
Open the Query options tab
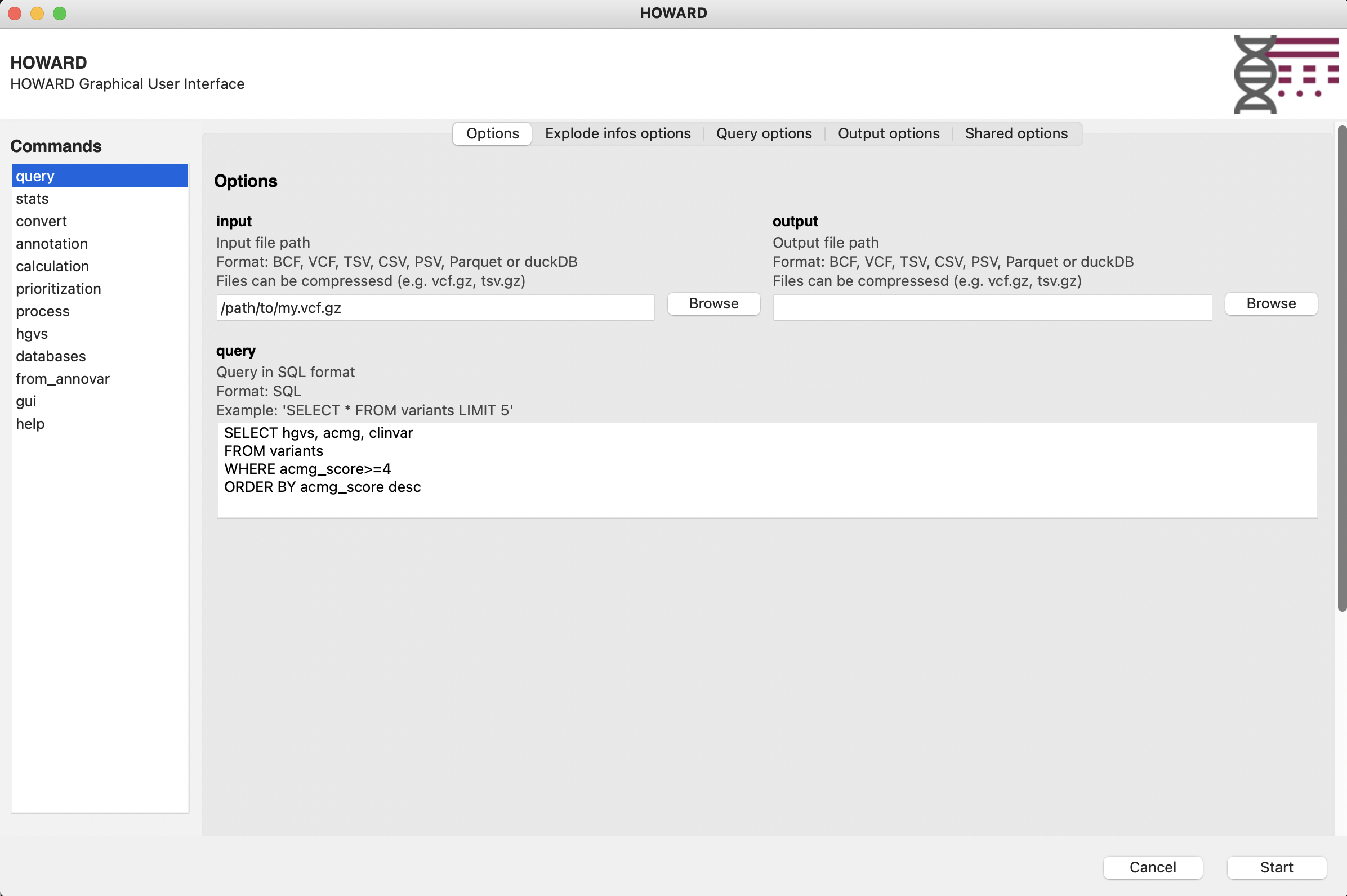[x=763, y=134]
